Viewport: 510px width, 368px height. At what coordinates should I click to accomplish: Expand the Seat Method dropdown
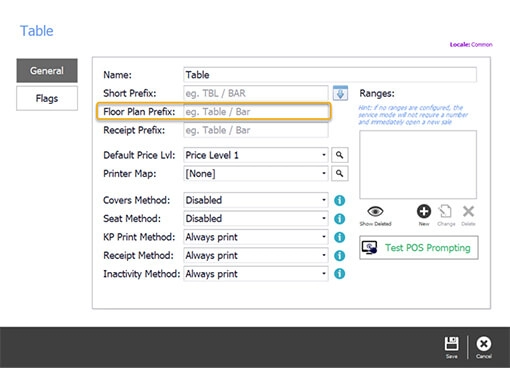[x=256, y=219]
